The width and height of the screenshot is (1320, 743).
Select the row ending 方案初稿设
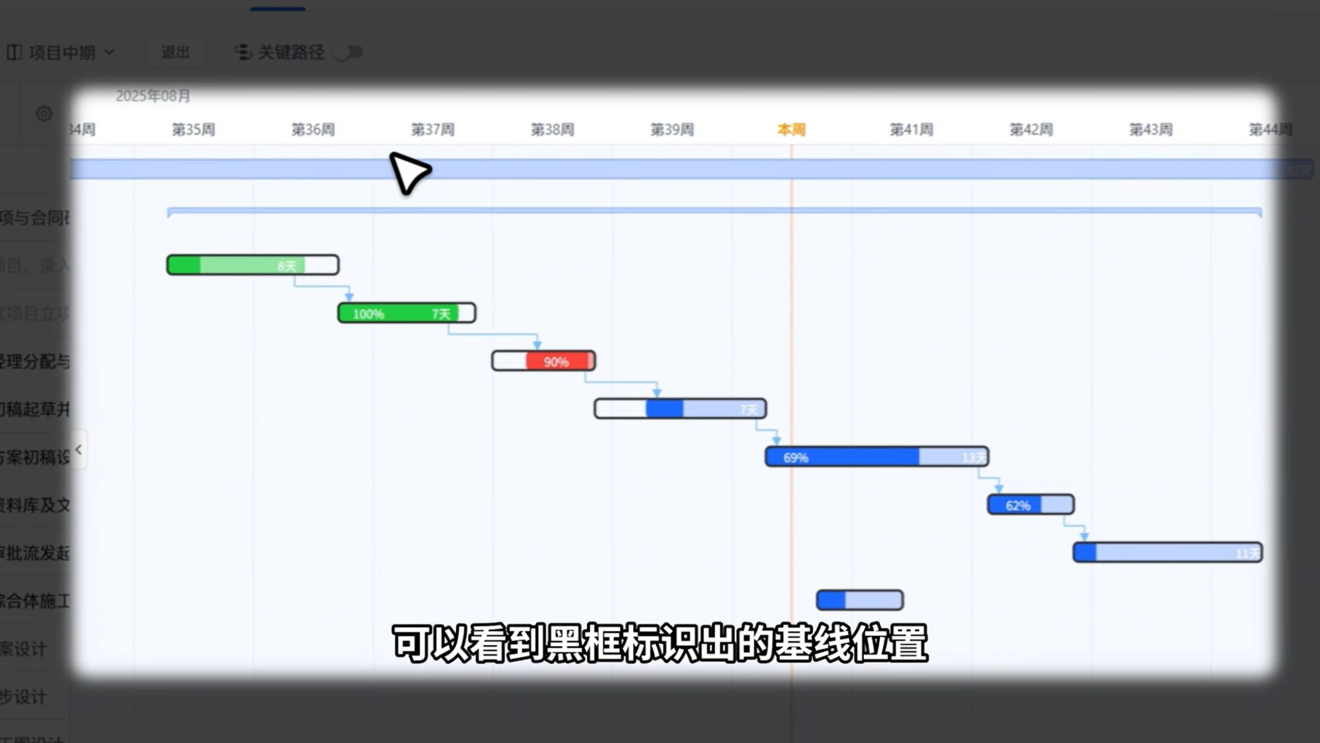pyautogui.click(x=35, y=457)
